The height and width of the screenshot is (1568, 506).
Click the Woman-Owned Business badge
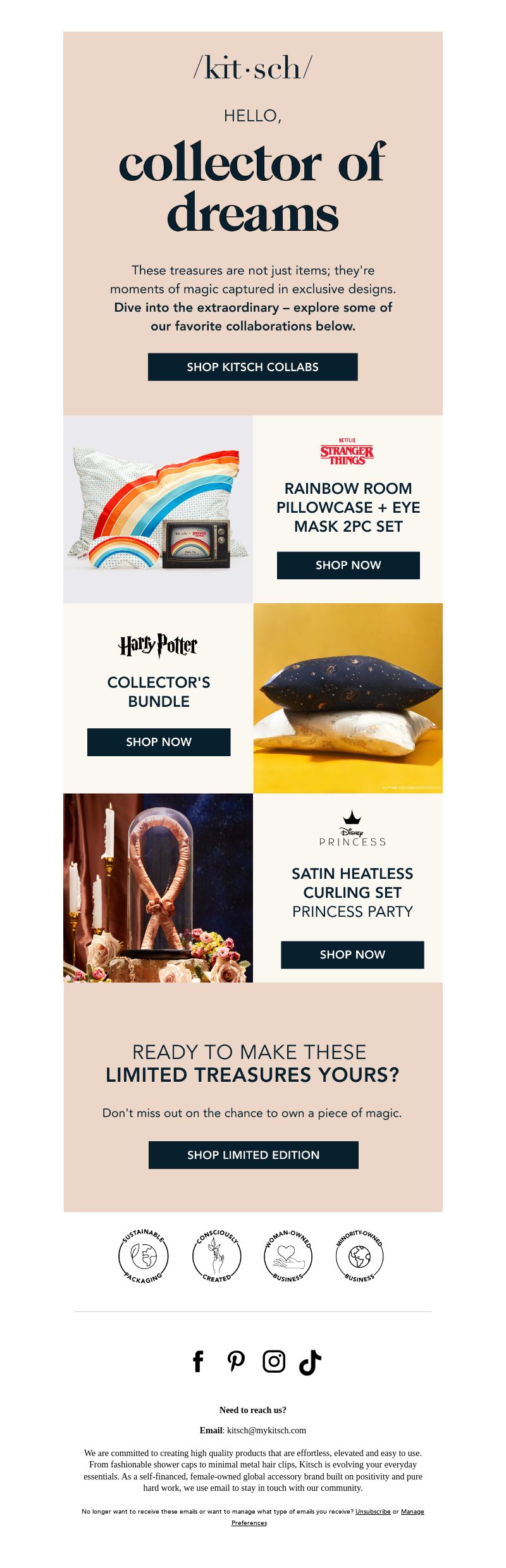coord(288,1256)
